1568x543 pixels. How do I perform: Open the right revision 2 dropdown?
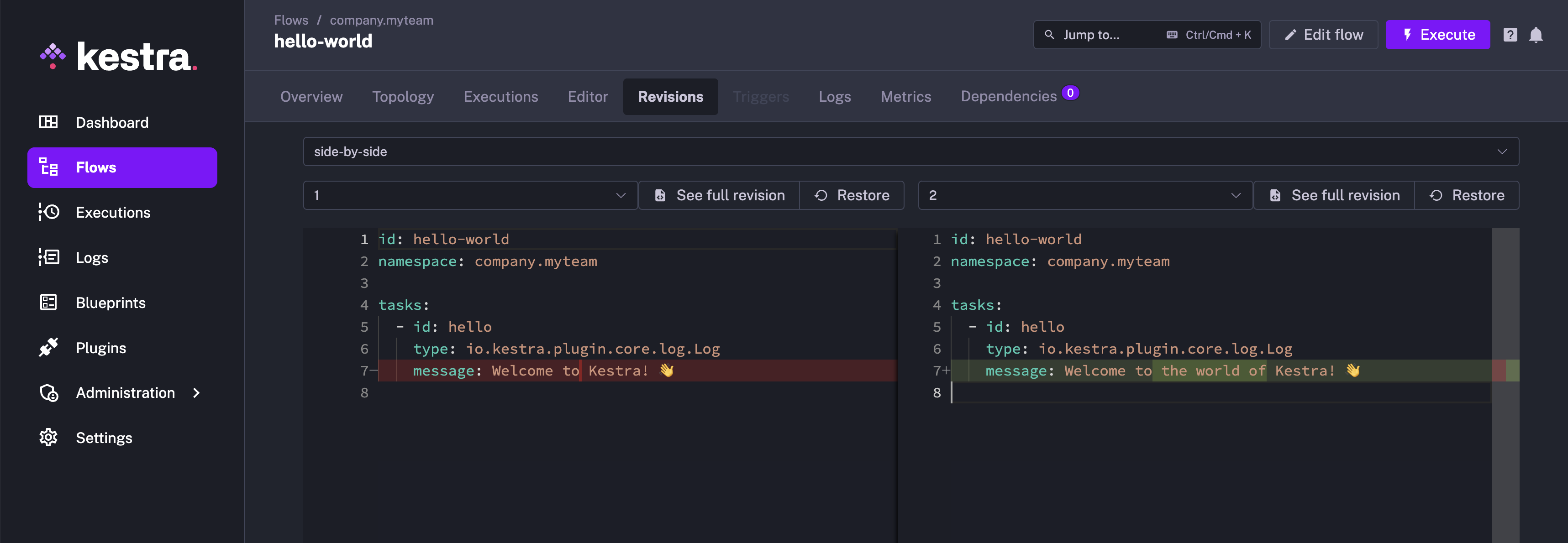1085,195
